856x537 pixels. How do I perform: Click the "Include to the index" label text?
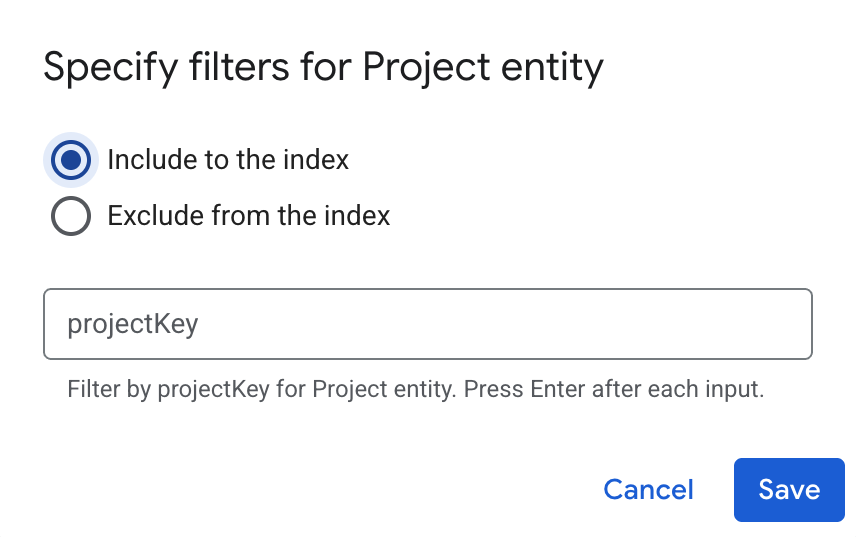coord(228,160)
